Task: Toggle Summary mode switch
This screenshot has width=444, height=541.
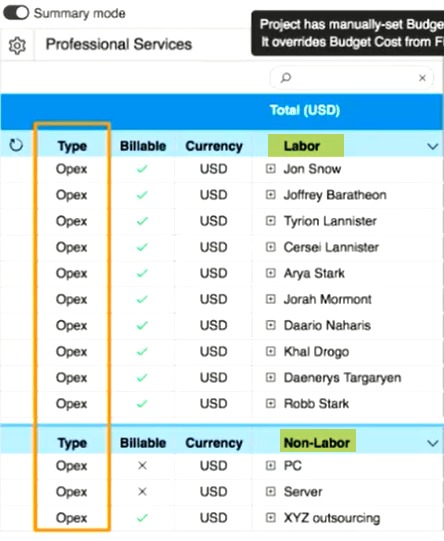Action: click(16, 13)
